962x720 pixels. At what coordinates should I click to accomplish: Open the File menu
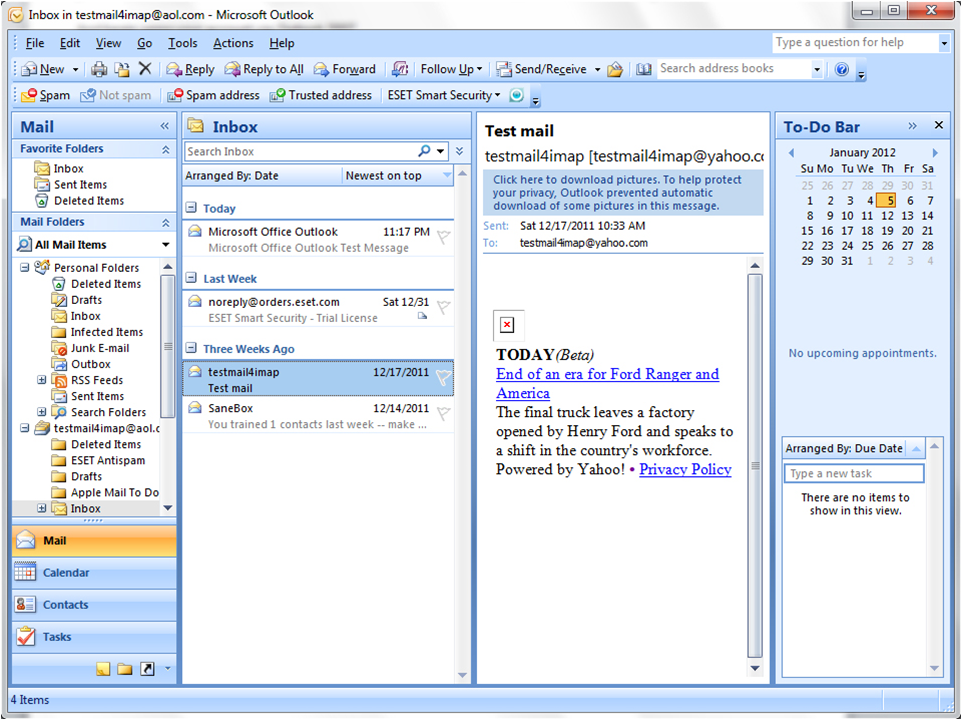[x=35, y=44]
